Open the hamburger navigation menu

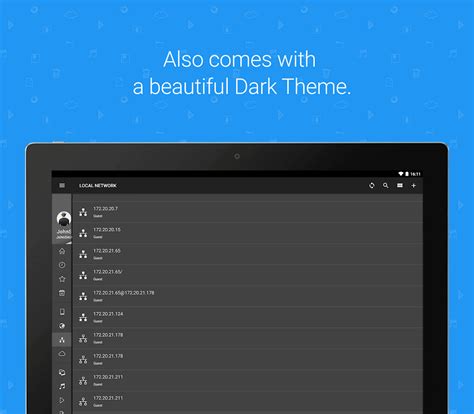62,185
